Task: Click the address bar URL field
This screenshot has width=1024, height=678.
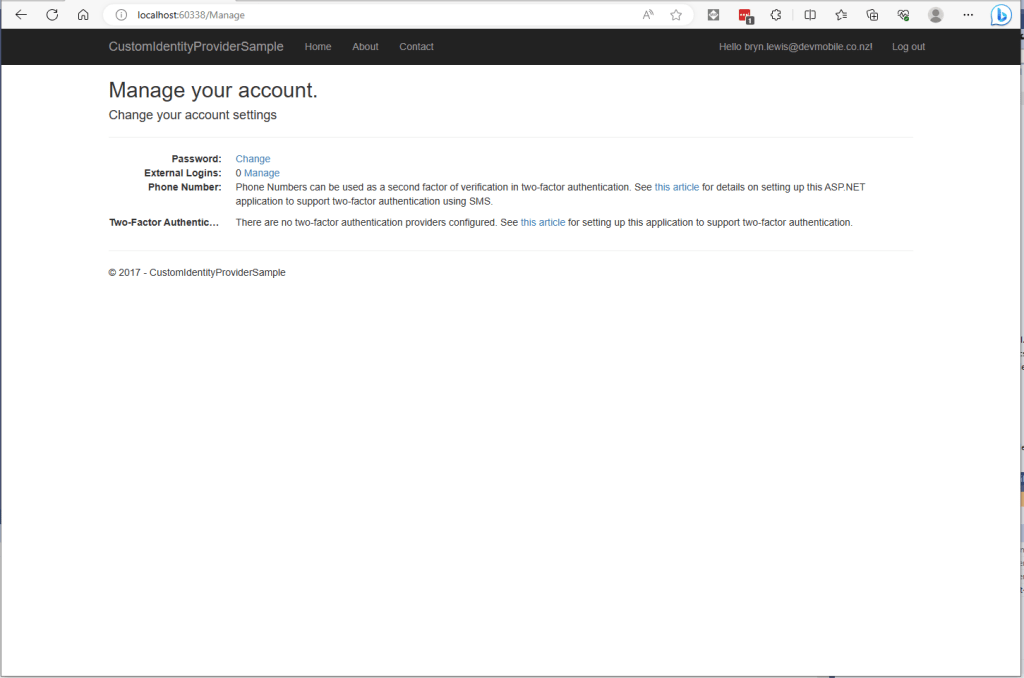Action: 380,15
